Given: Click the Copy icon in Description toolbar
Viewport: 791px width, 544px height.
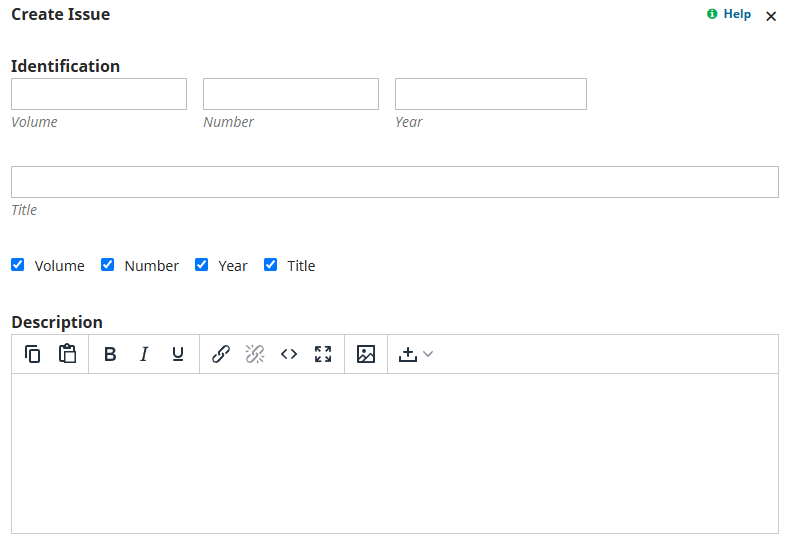Looking at the screenshot, I should coord(32,354).
